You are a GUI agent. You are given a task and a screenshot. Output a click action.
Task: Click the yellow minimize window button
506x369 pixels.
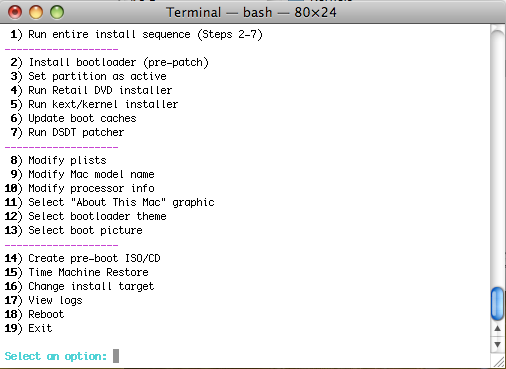point(36,12)
